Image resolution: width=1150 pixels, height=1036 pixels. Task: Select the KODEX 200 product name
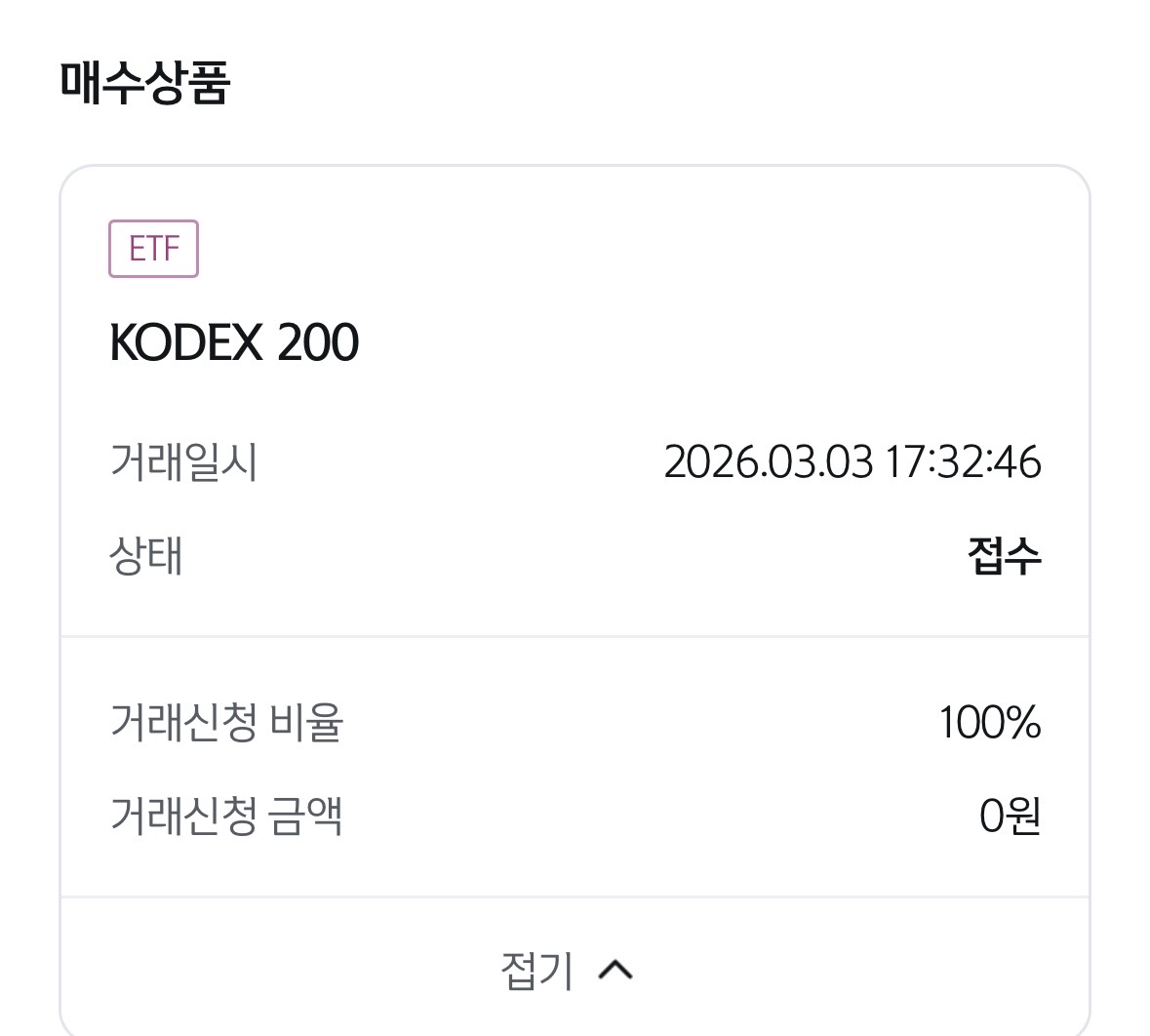tap(234, 342)
